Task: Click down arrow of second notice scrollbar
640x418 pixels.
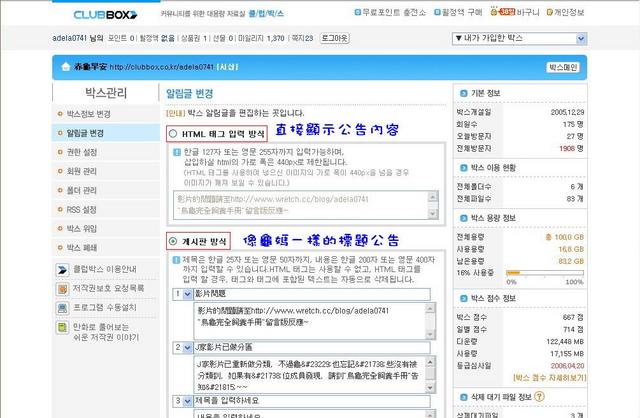Action: (x=430, y=388)
